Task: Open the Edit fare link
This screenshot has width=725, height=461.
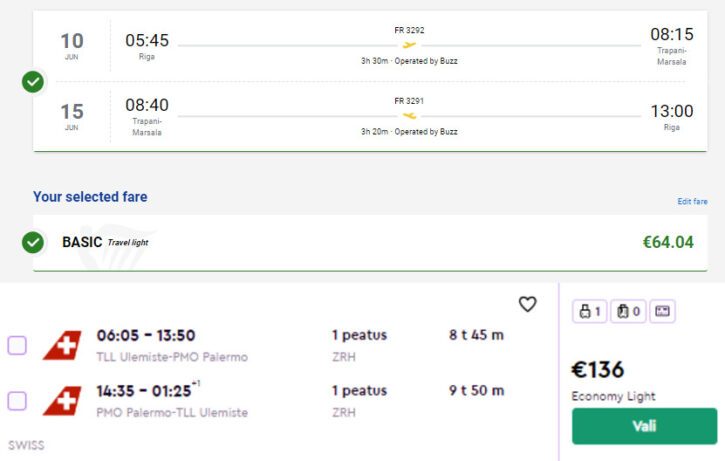Action: [x=692, y=201]
